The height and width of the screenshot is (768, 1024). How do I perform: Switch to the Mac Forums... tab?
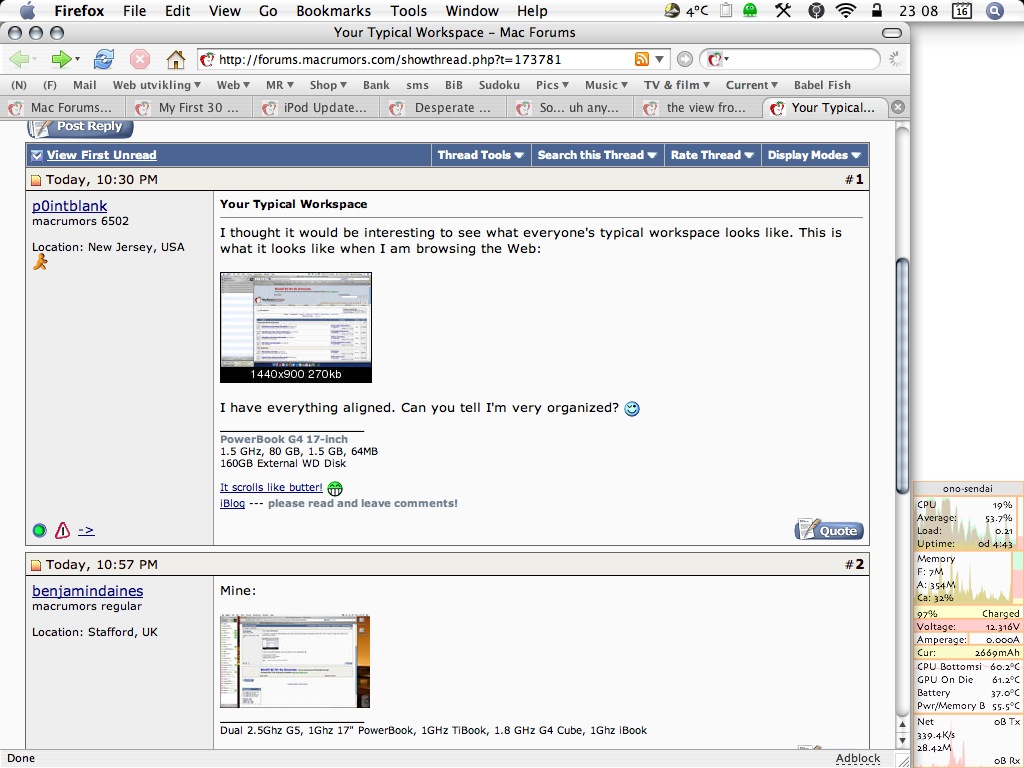tap(63, 107)
